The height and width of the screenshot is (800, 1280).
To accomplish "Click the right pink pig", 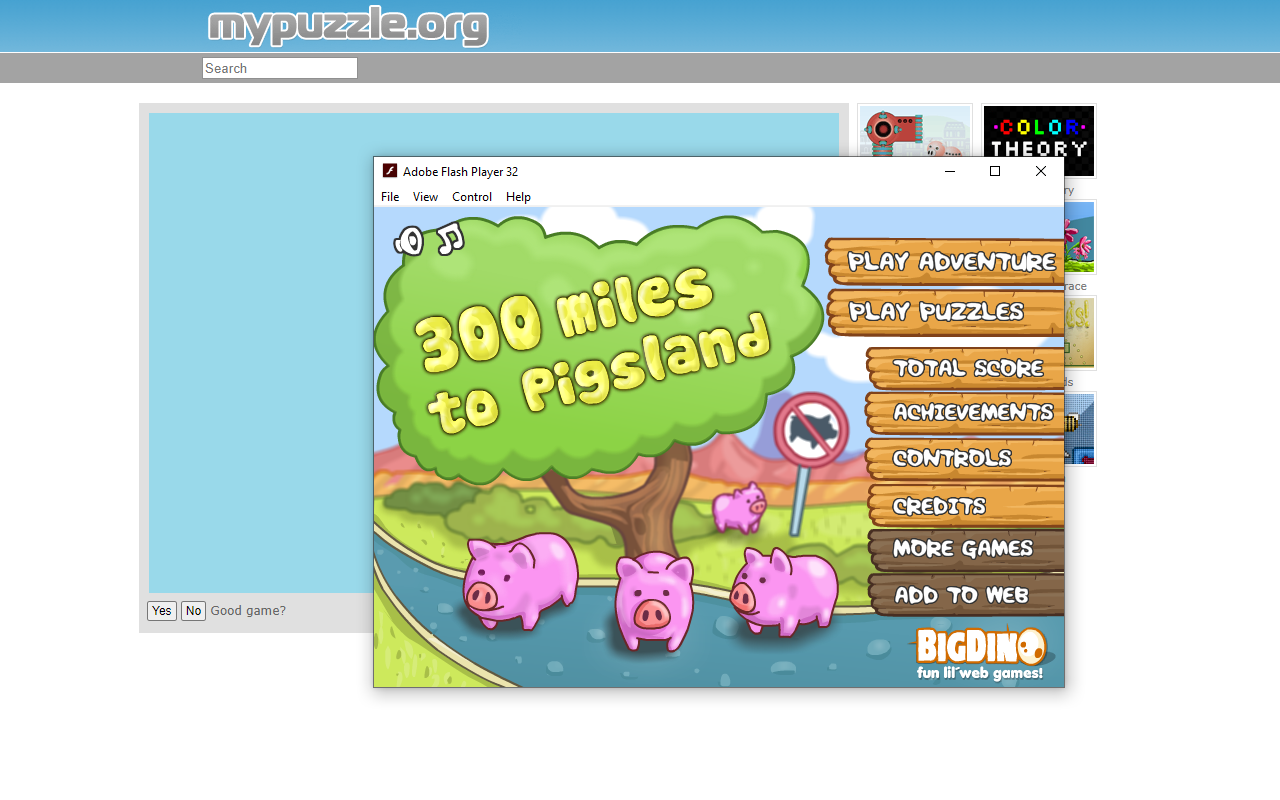I will (x=783, y=591).
